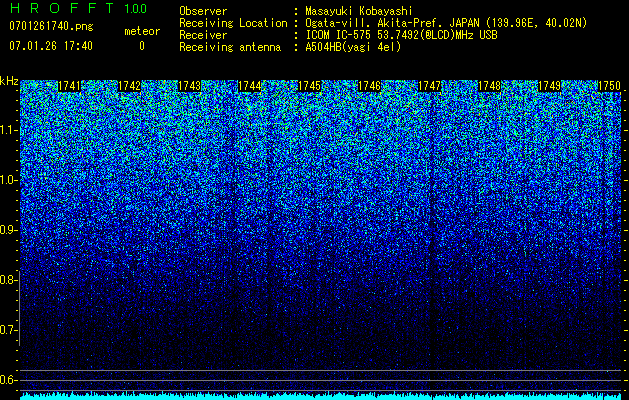The image size is (629, 400).
Task: Click the HROFFT program title
Action: coord(61,8)
